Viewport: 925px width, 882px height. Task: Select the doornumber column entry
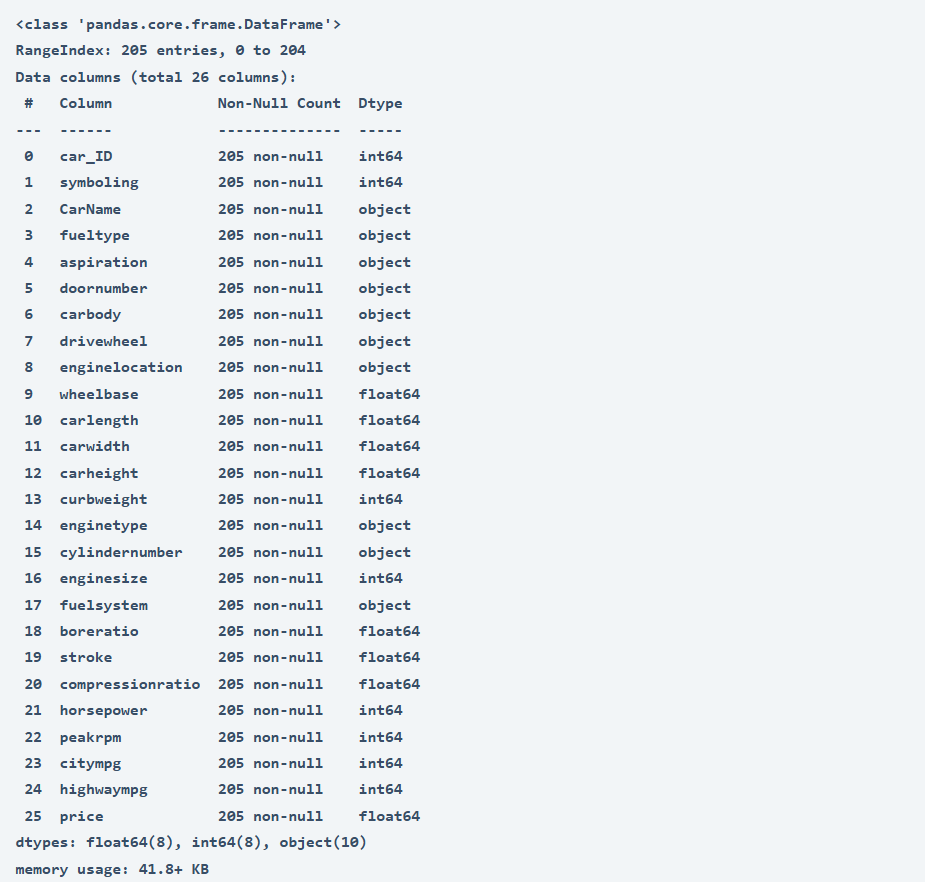tap(103, 288)
